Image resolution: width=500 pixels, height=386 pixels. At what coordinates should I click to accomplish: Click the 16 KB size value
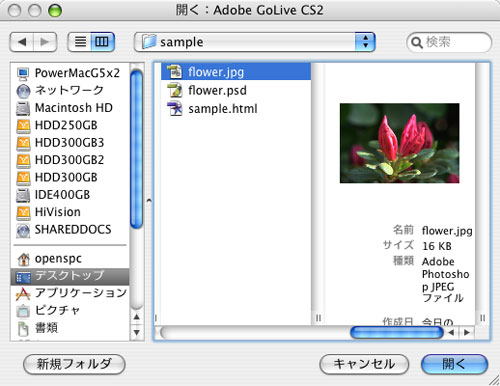point(437,246)
